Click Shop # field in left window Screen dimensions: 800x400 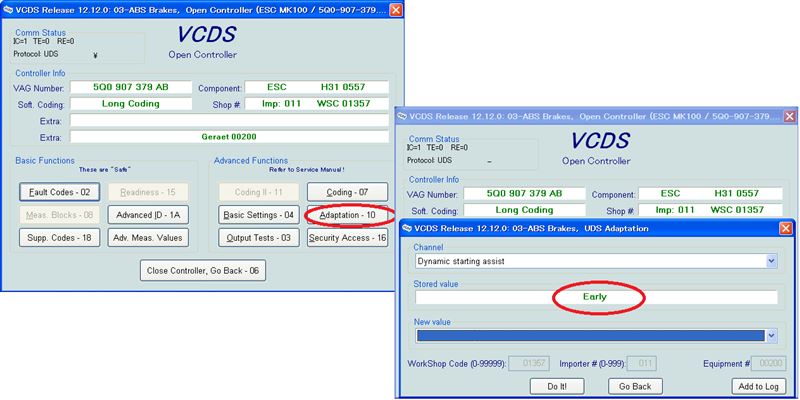[316, 104]
